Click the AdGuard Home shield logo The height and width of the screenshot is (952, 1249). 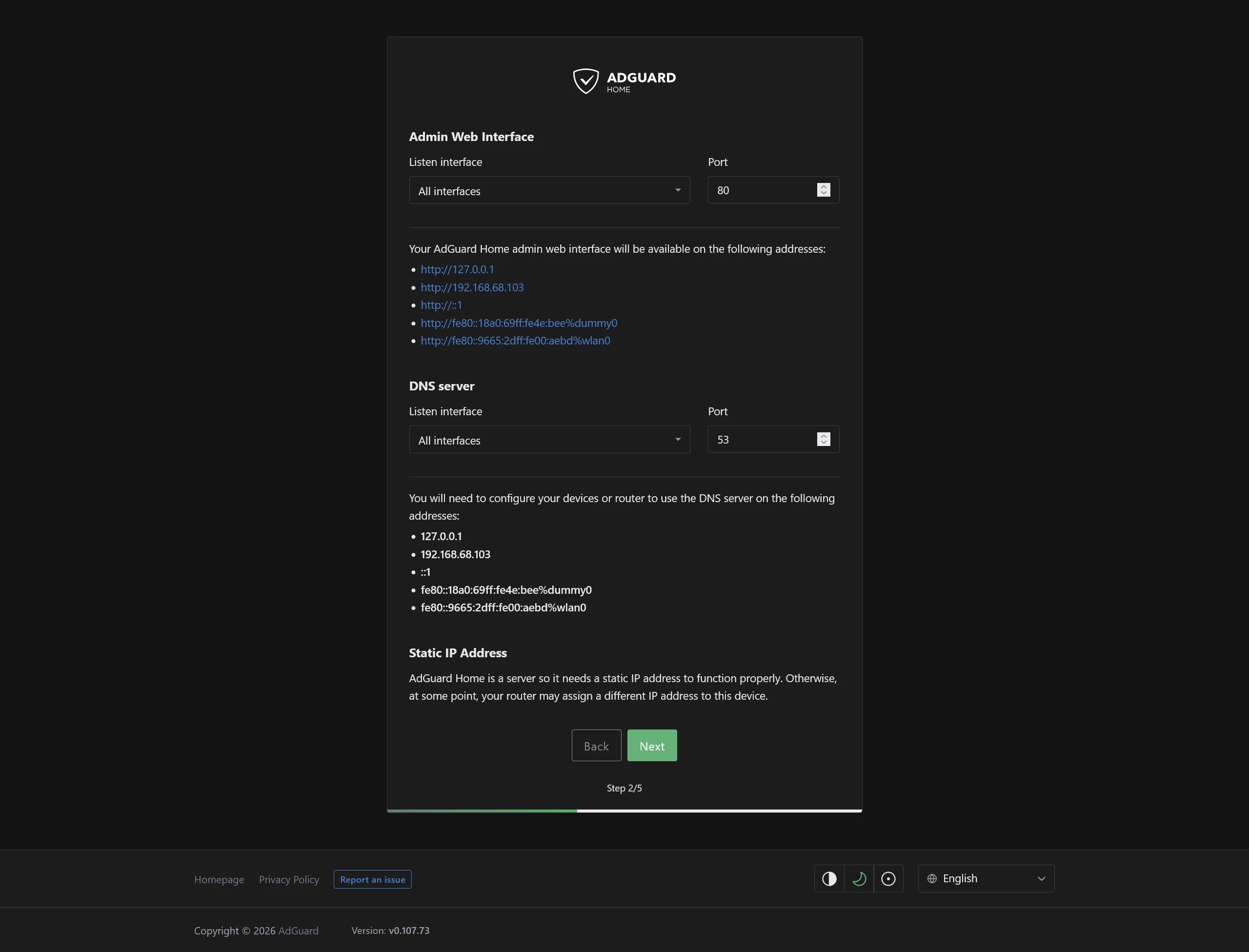point(585,81)
